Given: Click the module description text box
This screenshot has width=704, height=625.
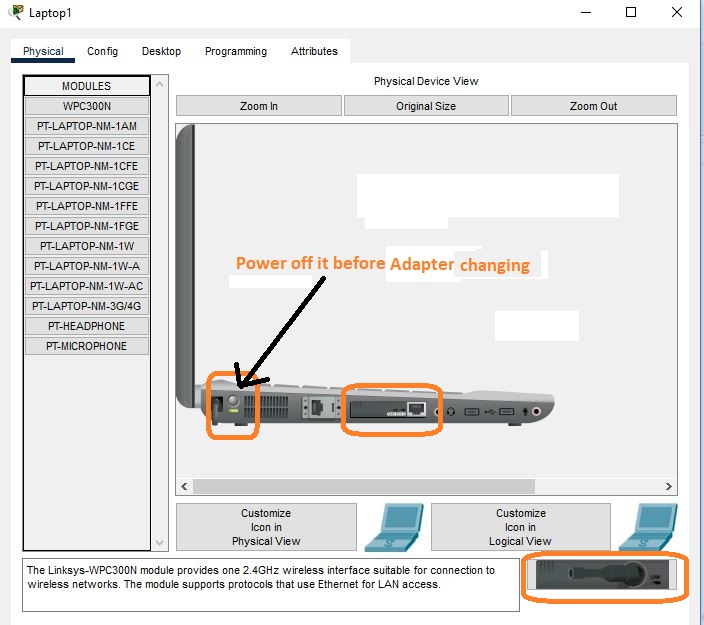Looking at the screenshot, I should [x=271, y=585].
